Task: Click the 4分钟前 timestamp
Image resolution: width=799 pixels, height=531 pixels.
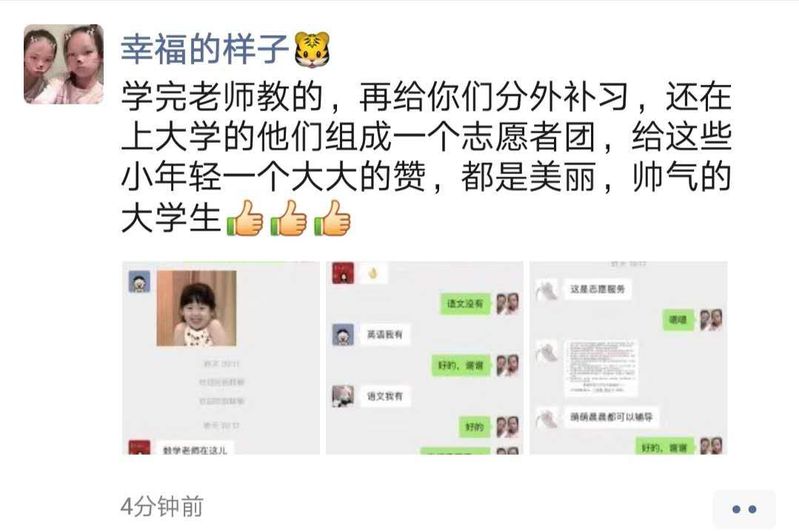Action: (x=162, y=507)
